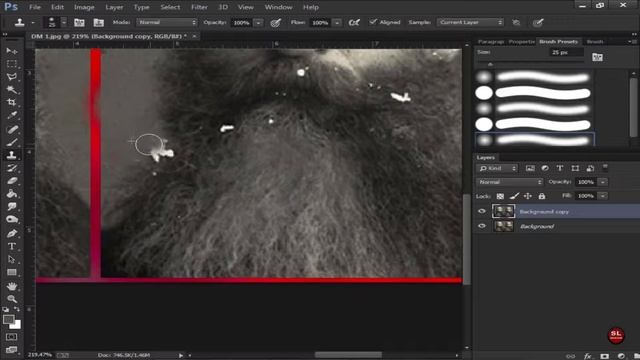Filter layers by pixel layers
This screenshot has height=360, width=640.
pyautogui.click(x=530, y=168)
